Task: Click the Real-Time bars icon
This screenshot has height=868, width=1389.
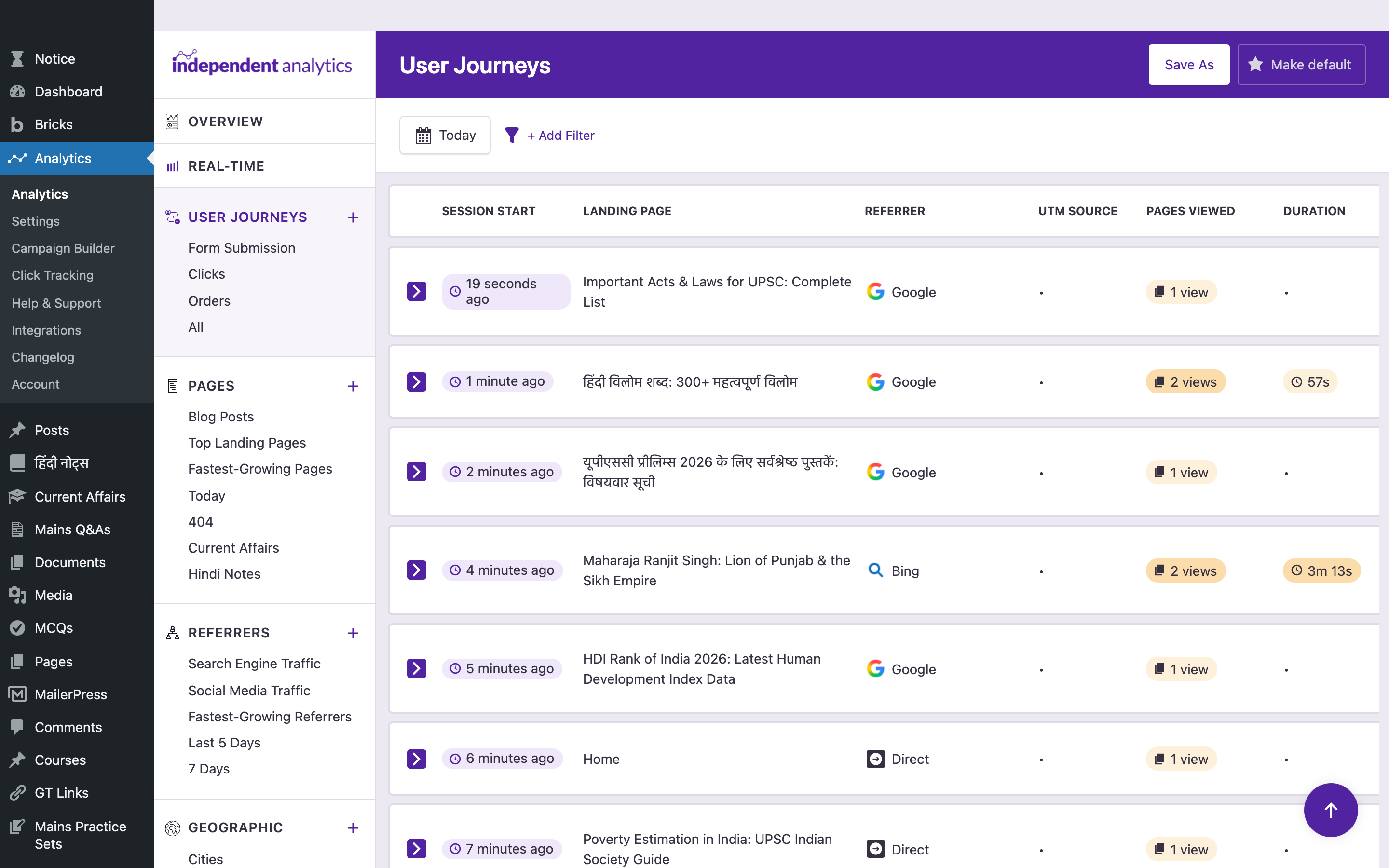Action: tap(172, 166)
